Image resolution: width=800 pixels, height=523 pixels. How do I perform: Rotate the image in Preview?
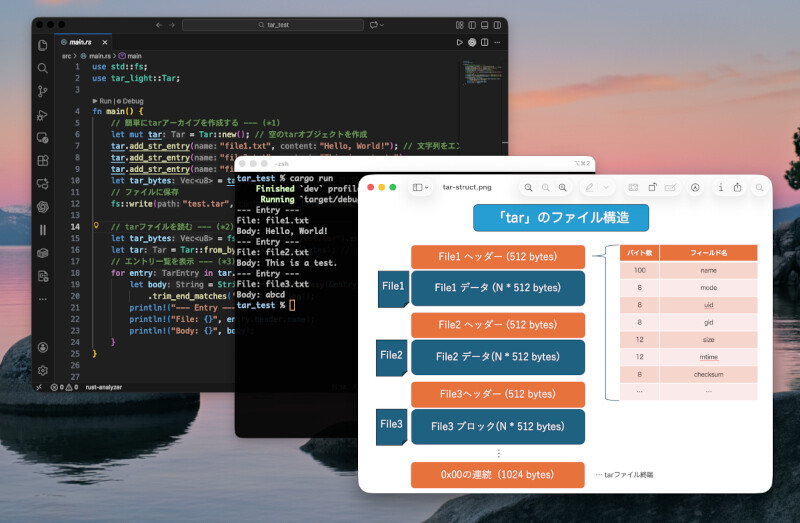(x=652, y=188)
